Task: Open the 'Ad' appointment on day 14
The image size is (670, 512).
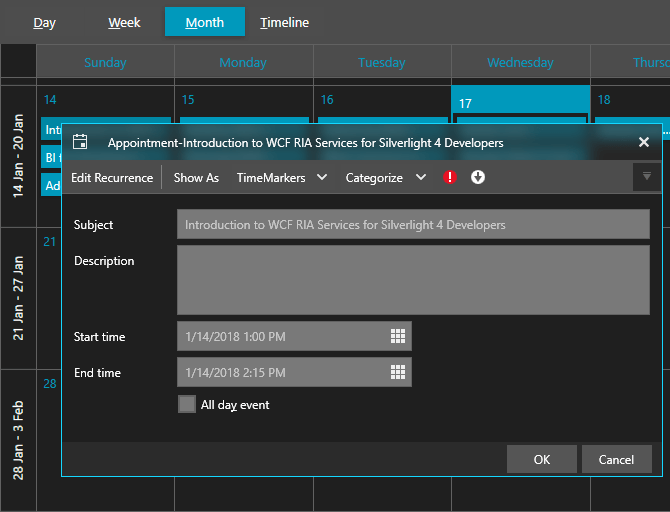Action: pos(51,185)
